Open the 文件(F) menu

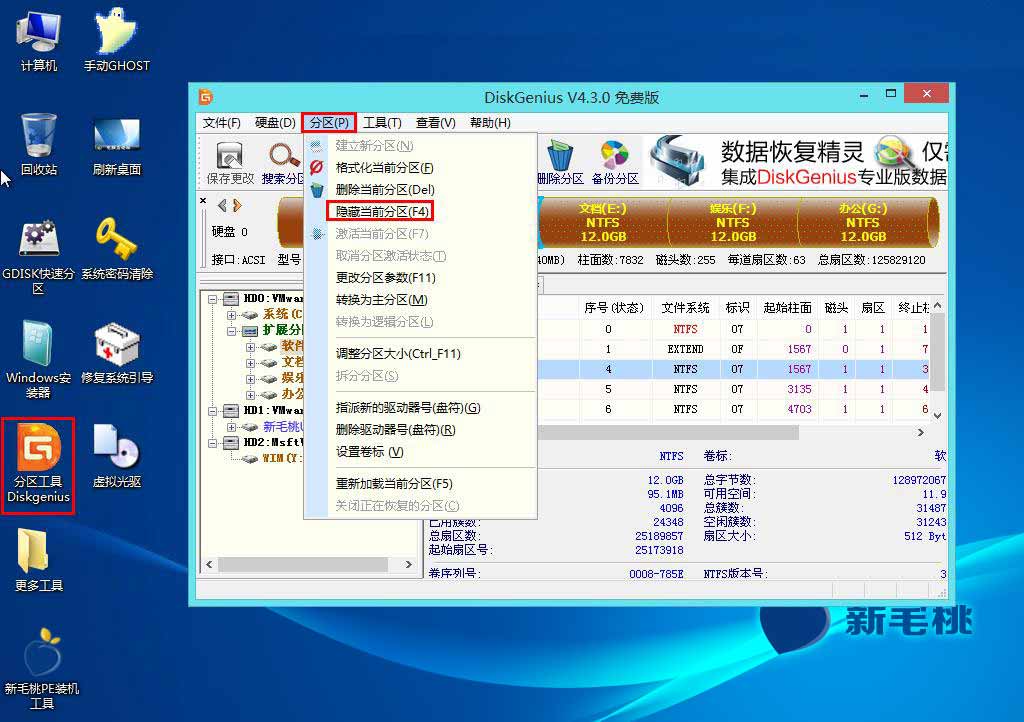pyautogui.click(x=221, y=123)
